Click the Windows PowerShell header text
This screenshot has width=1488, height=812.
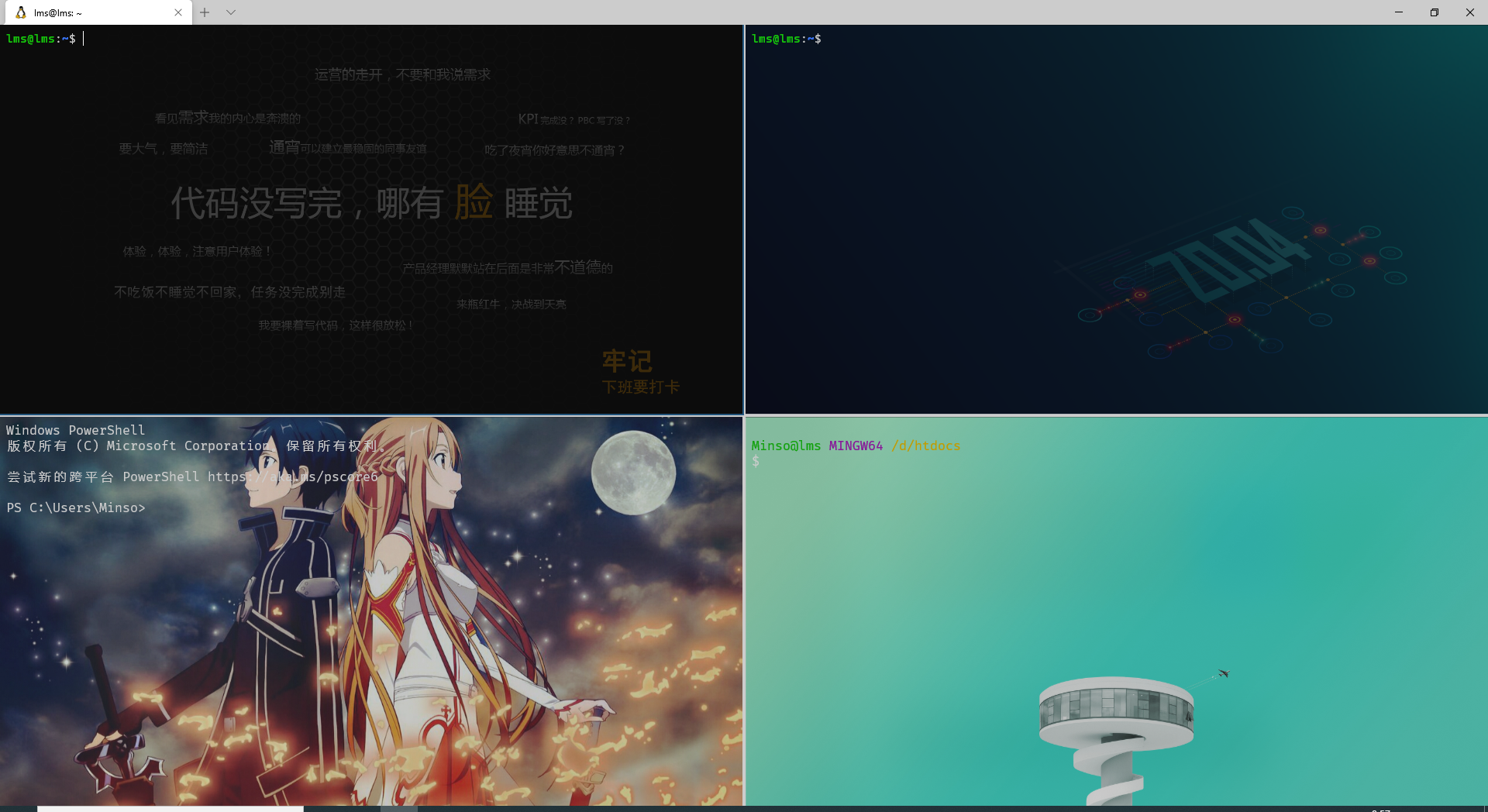[76, 430]
